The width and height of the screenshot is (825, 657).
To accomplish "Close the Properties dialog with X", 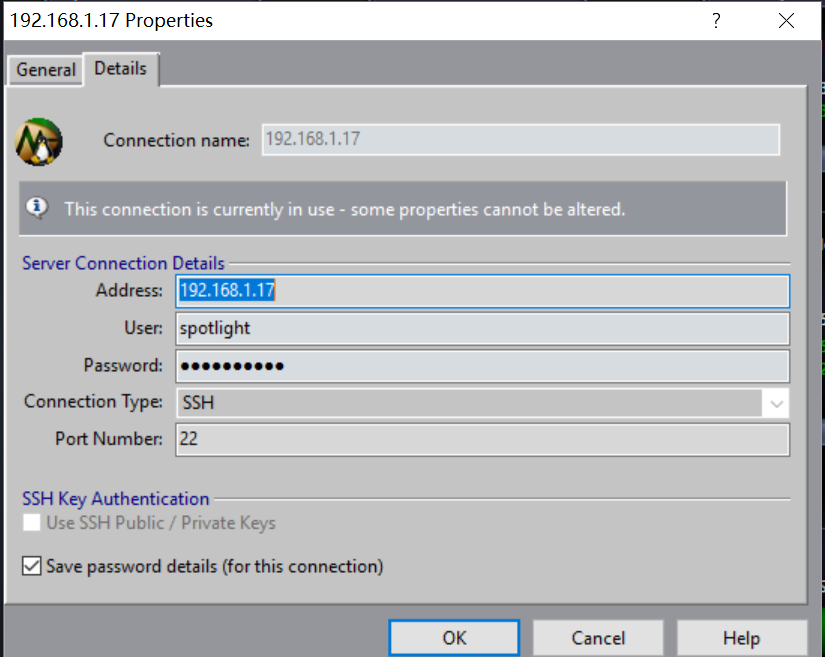I will [786, 20].
